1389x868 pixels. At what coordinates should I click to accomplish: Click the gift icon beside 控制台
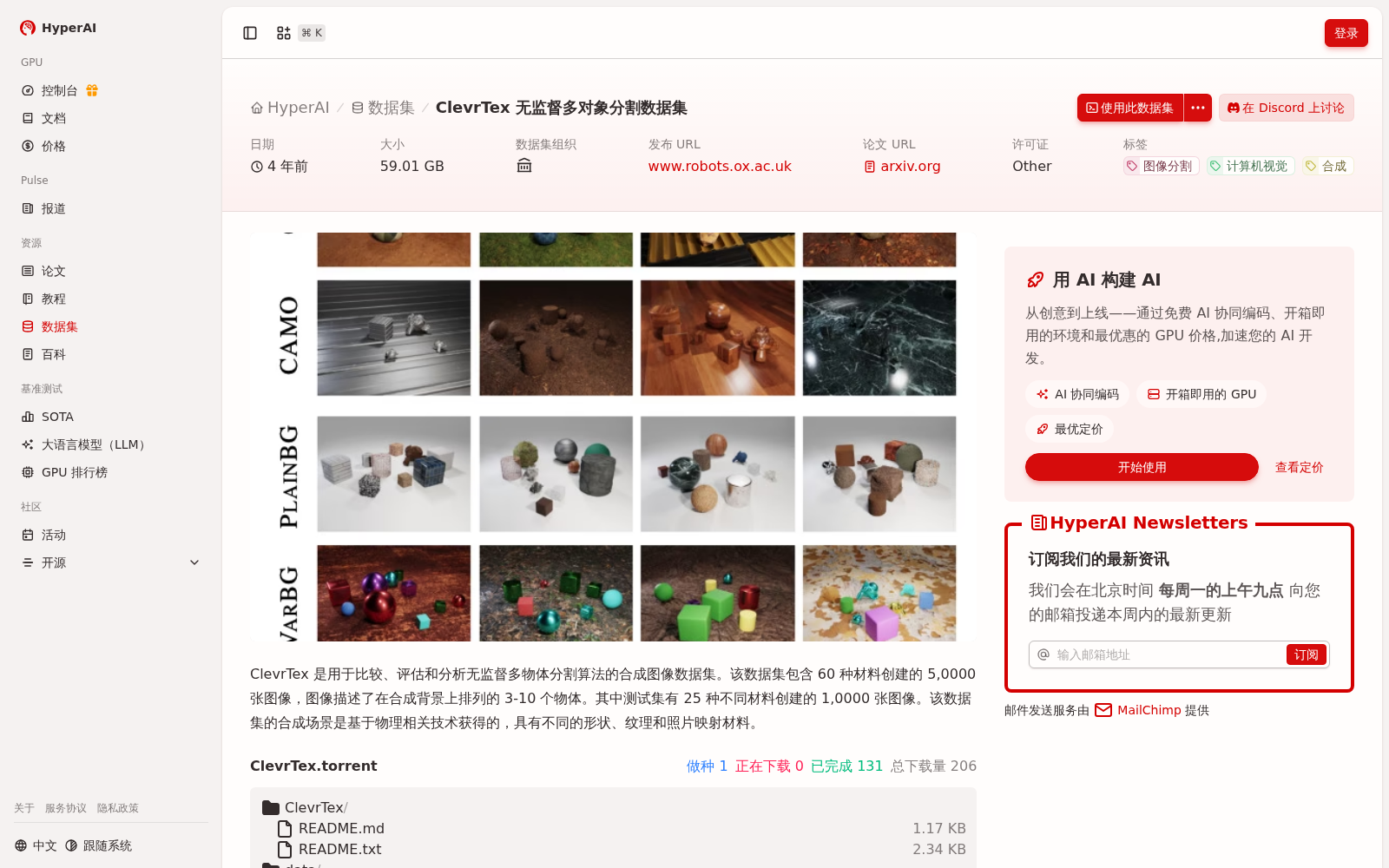(92, 90)
